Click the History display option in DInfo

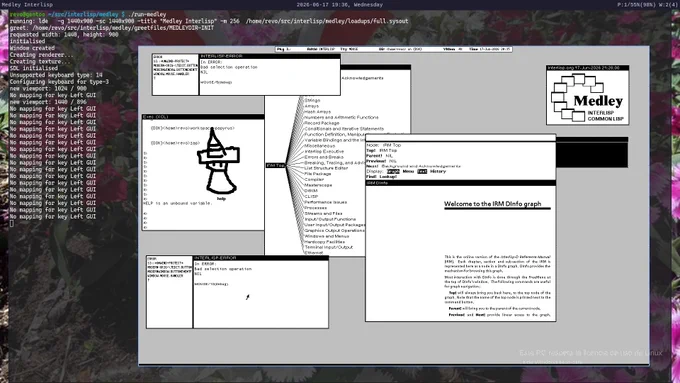438,171
